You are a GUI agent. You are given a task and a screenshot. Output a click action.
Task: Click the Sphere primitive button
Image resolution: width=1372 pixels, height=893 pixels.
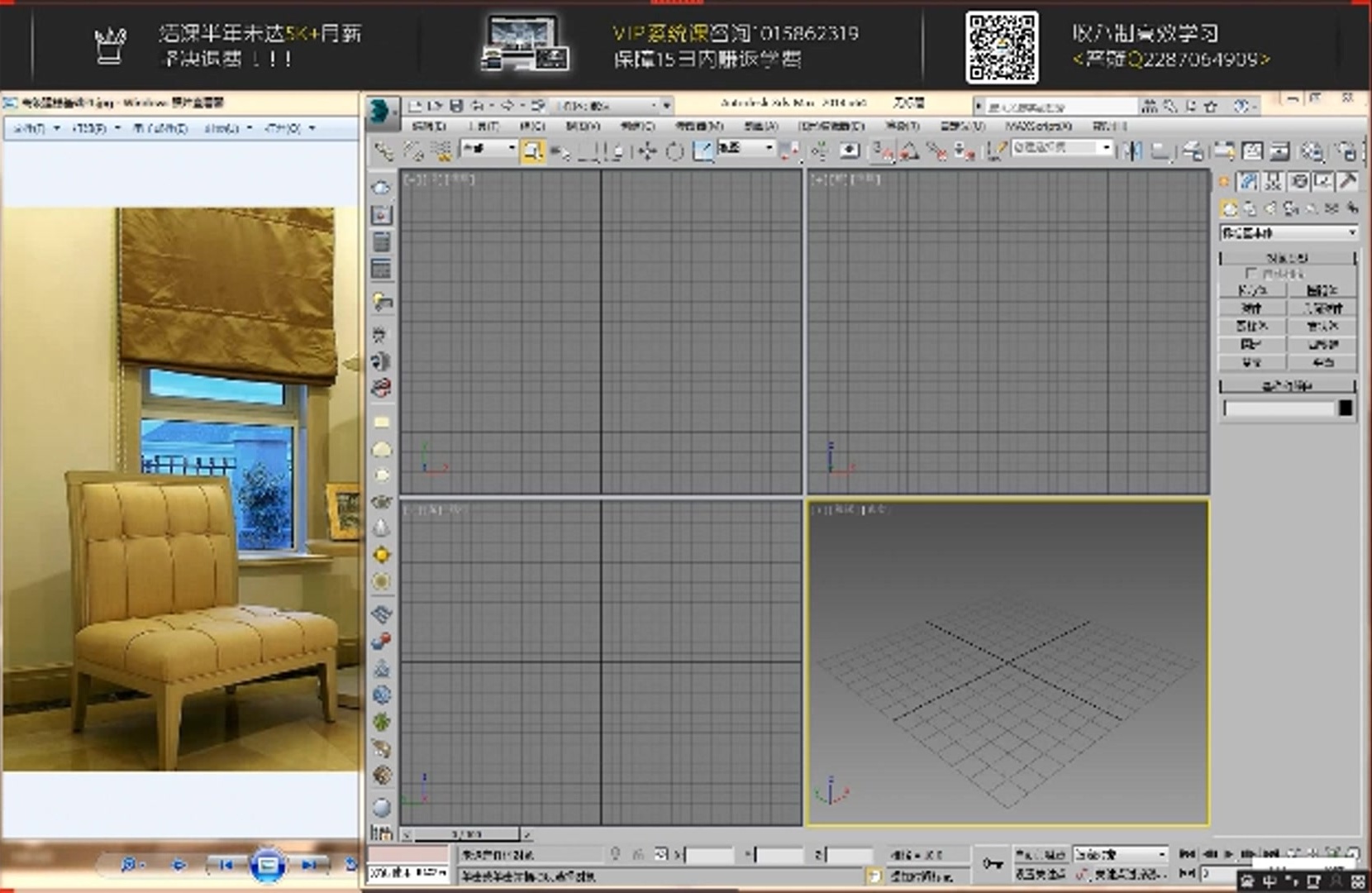(x=1252, y=308)
